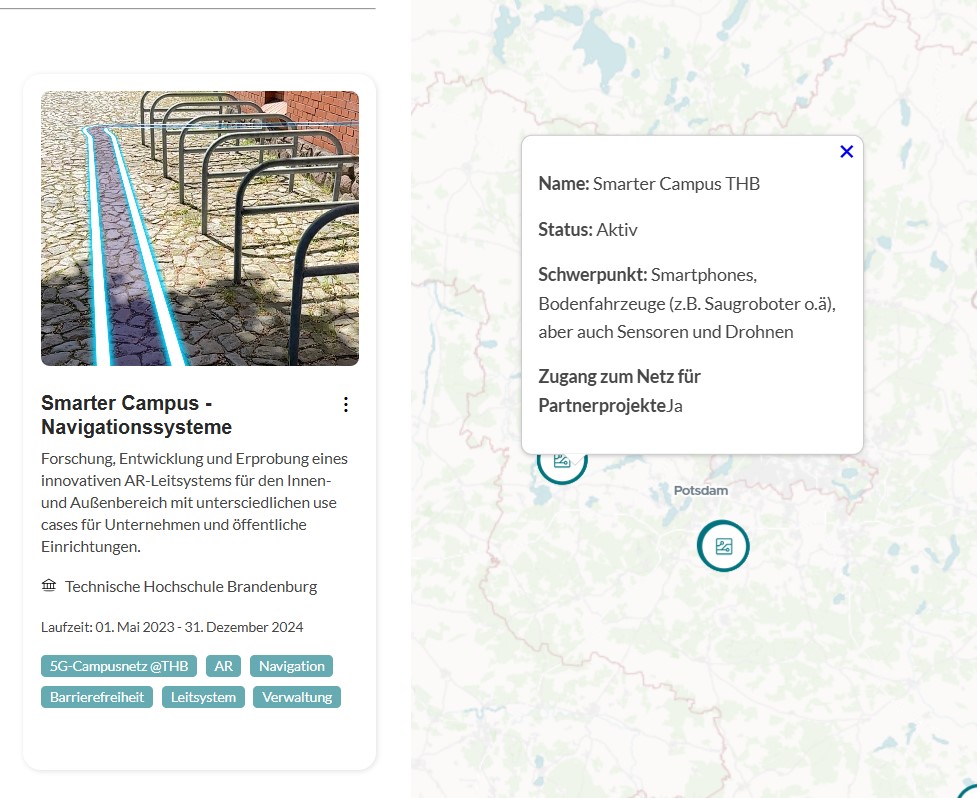Choose the Barrierefreiheit tag

coord(97,697)
